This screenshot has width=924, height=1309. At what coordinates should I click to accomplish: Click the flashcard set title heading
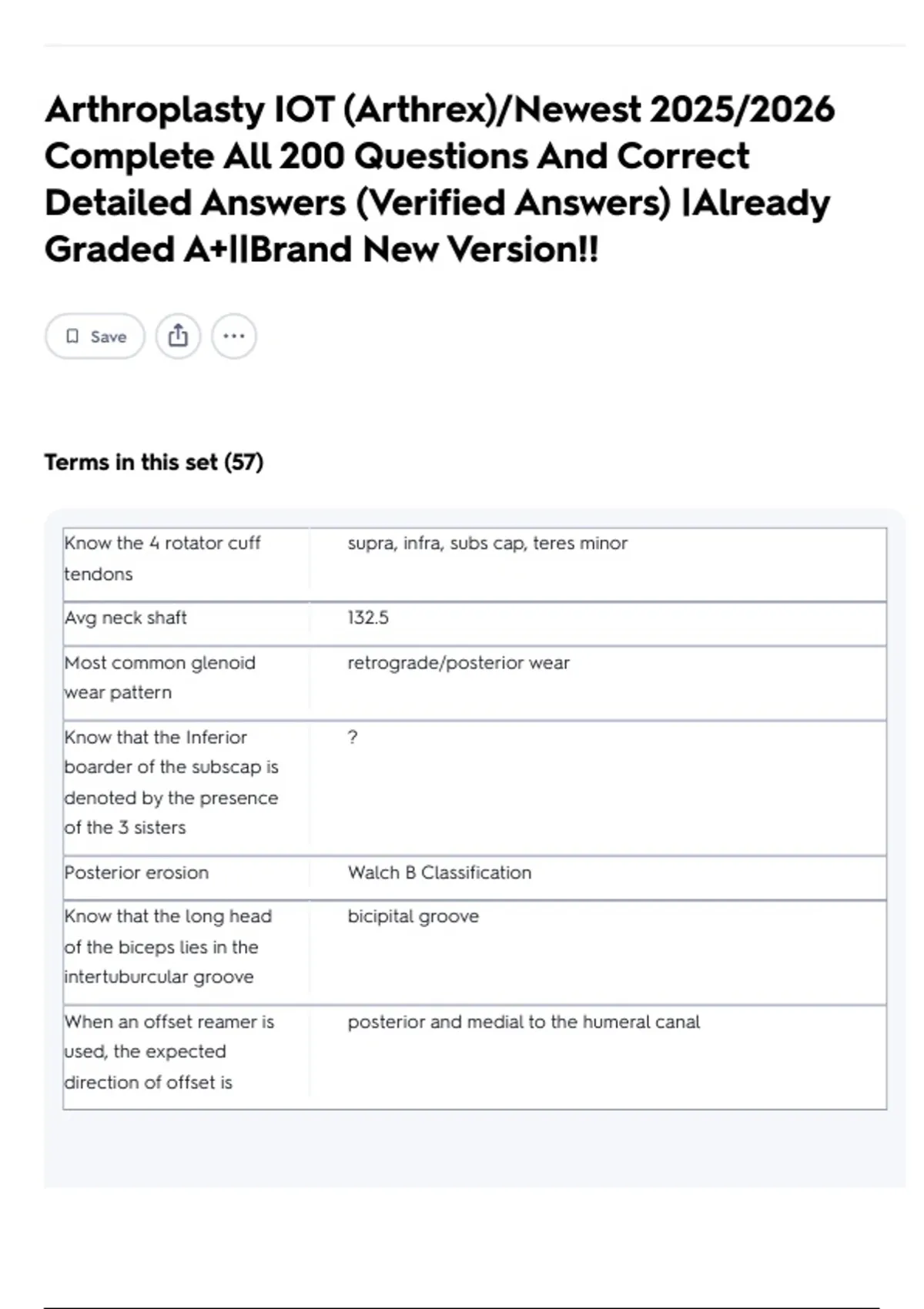[x=440, y=179]
